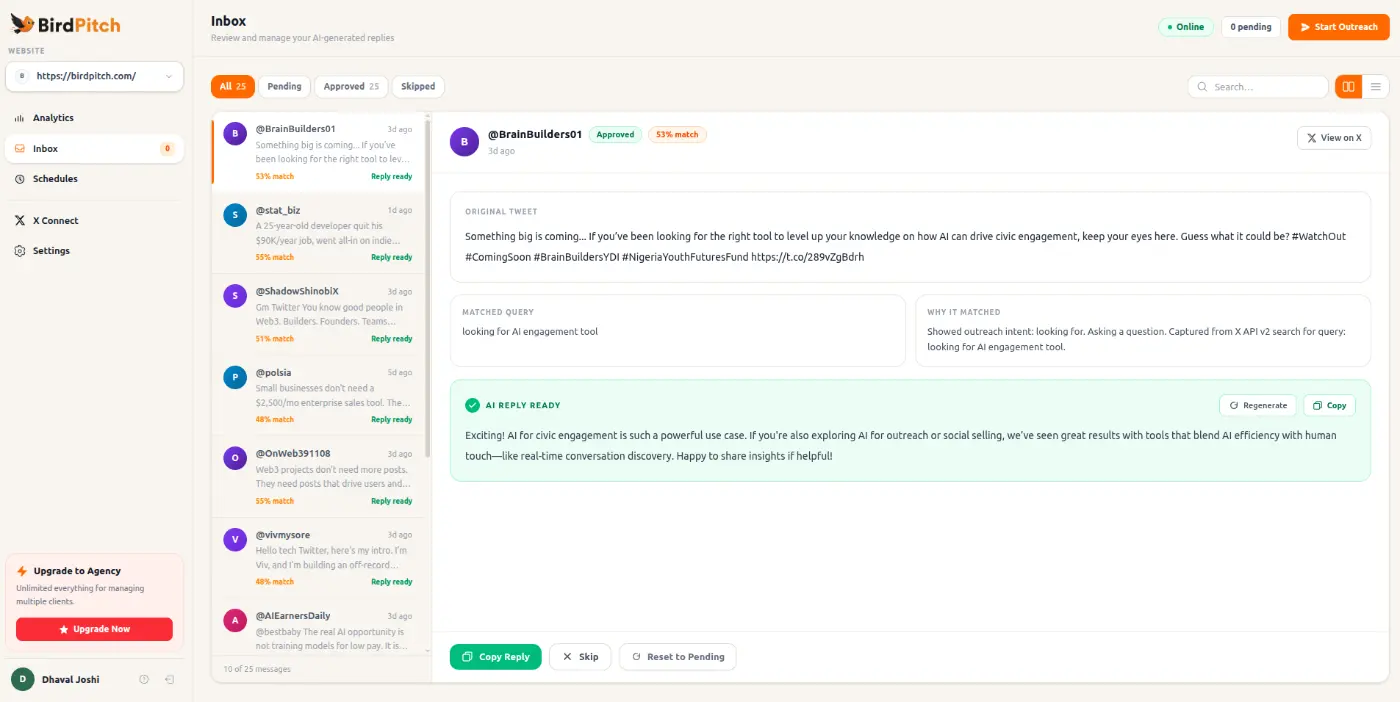
Task: Regenerate the AI reply
Action: 1258,405
